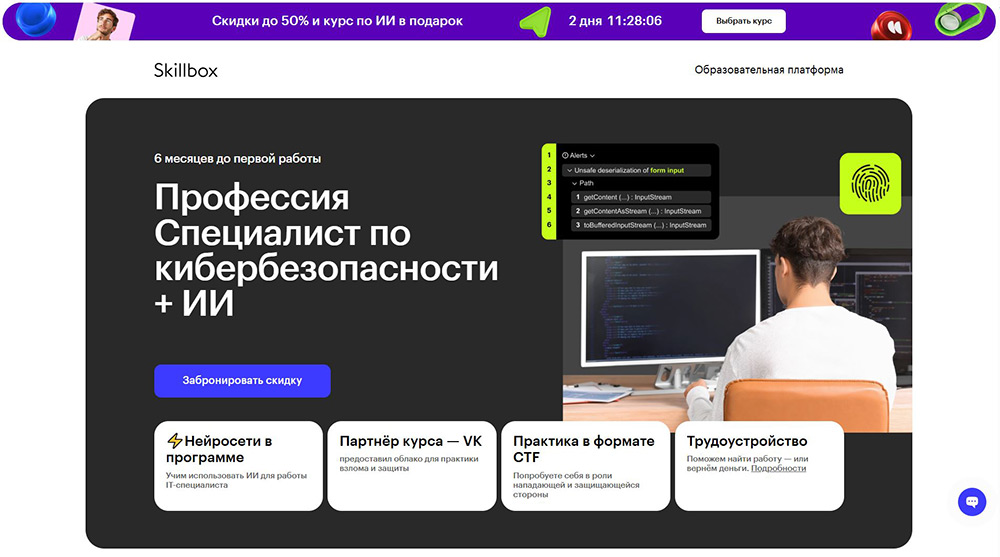Select 'getContentAsStream (...) : InputStream' row
The height and width of the screenshot is (557, 1000).
[640, 211]
